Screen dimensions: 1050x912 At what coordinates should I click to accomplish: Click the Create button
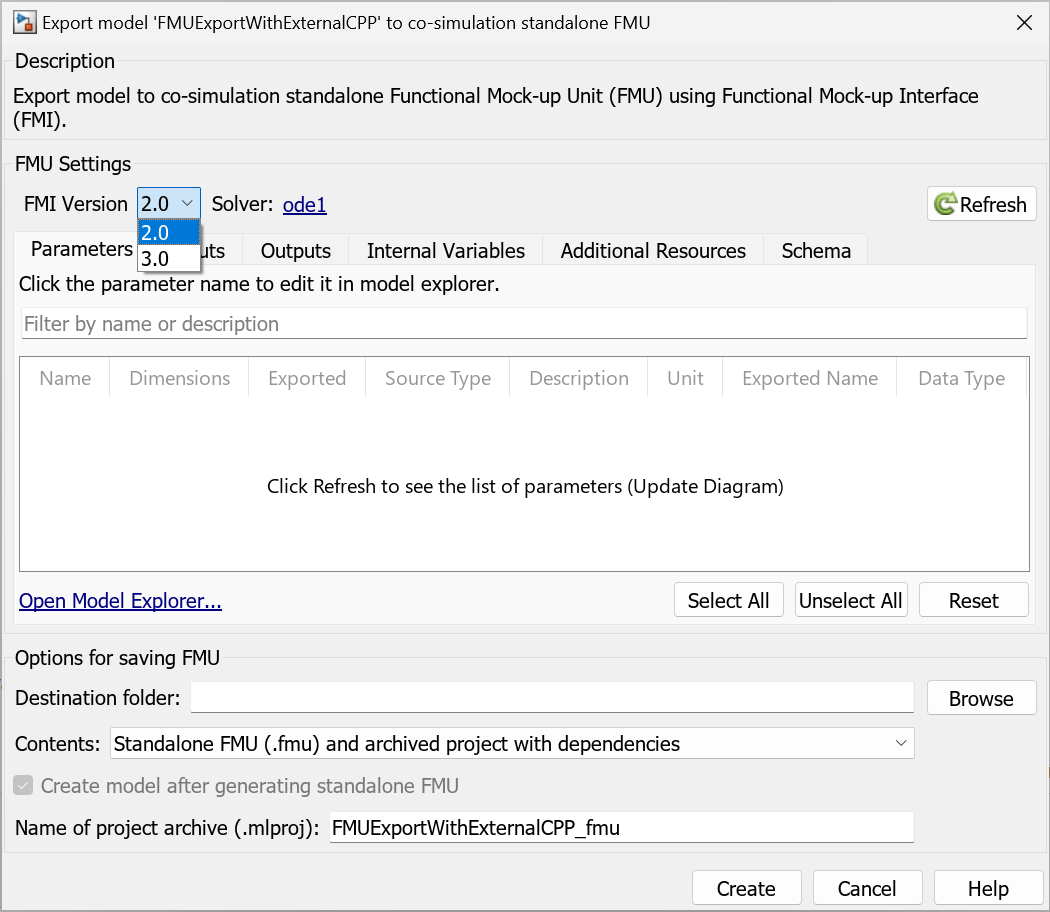[x=746, y=888]
